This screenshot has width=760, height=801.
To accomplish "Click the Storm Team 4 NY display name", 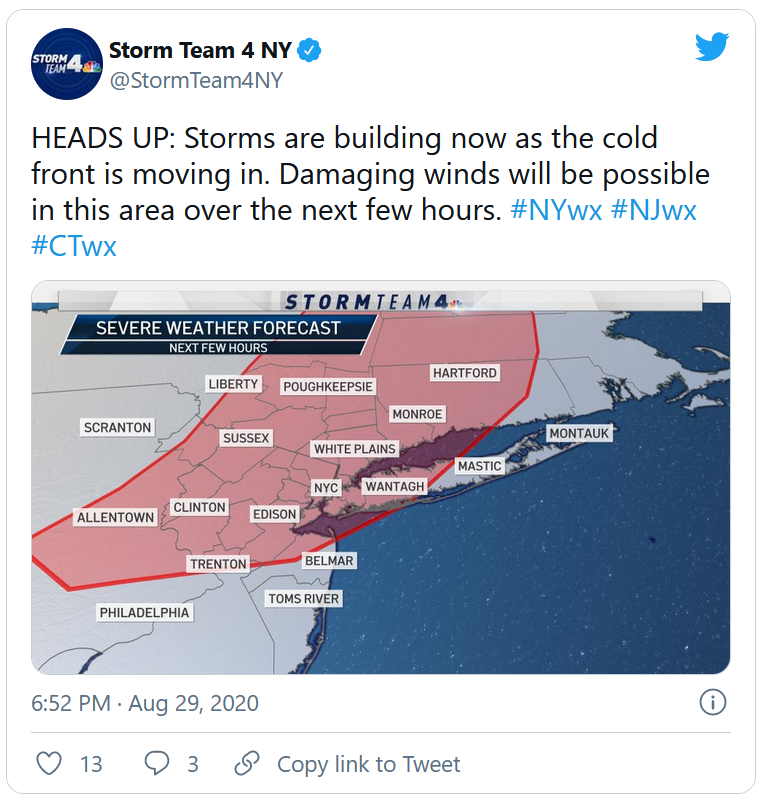I will (x=200, y=51).
